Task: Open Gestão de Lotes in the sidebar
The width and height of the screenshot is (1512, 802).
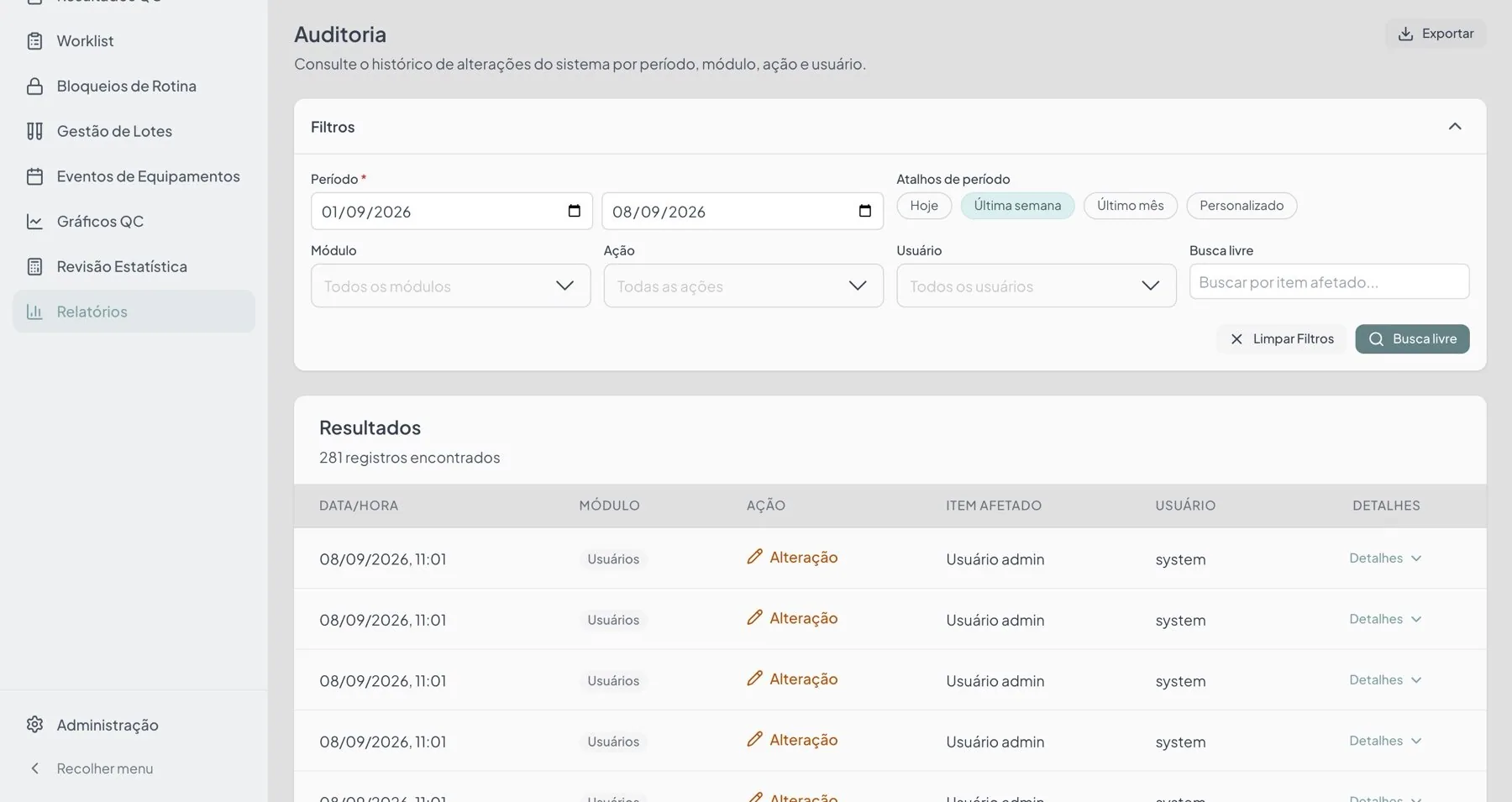Action: [134, 131]
